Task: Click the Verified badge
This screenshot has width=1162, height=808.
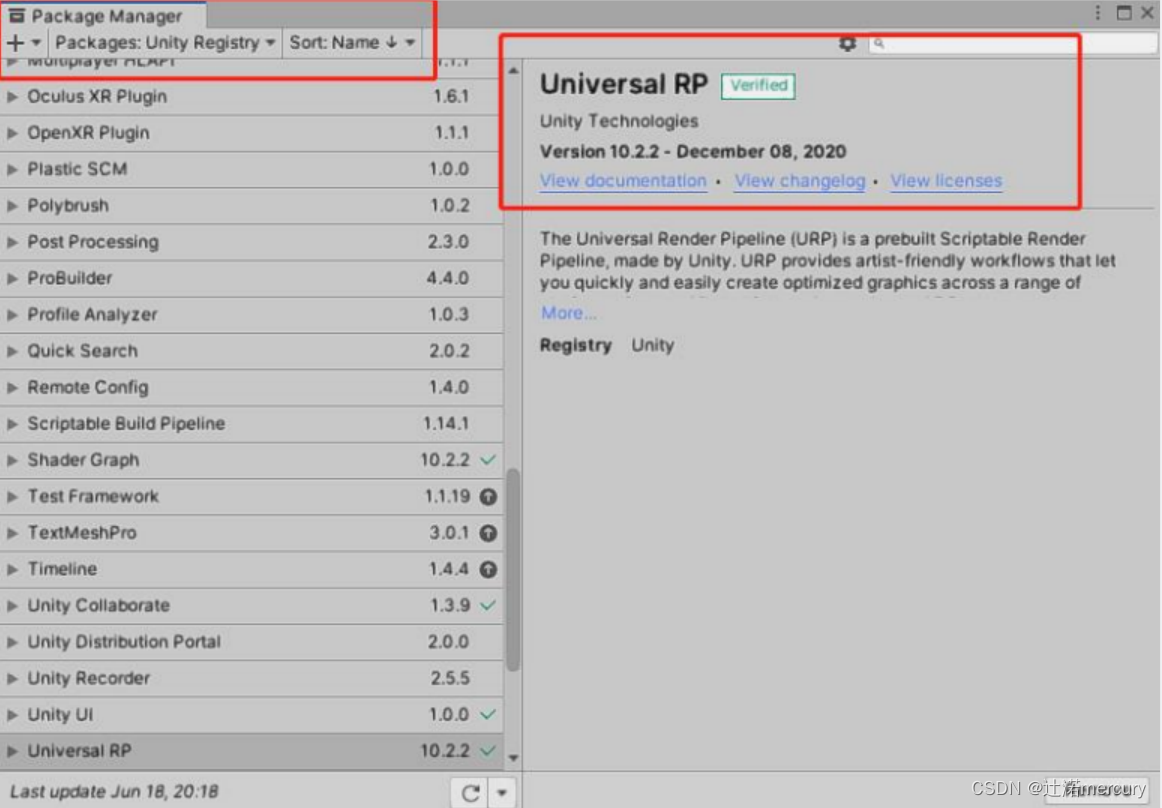Action: click(x=758, y=85)
